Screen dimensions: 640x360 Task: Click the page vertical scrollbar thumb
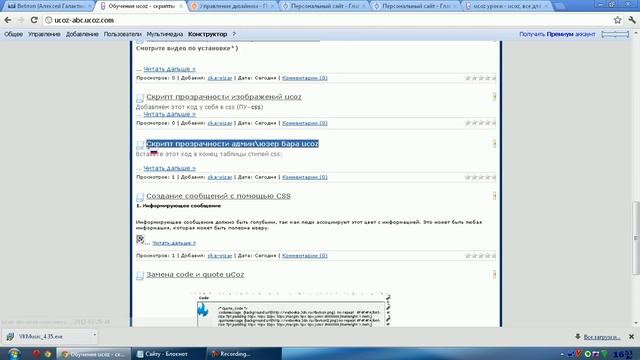(x=636, y=238)
